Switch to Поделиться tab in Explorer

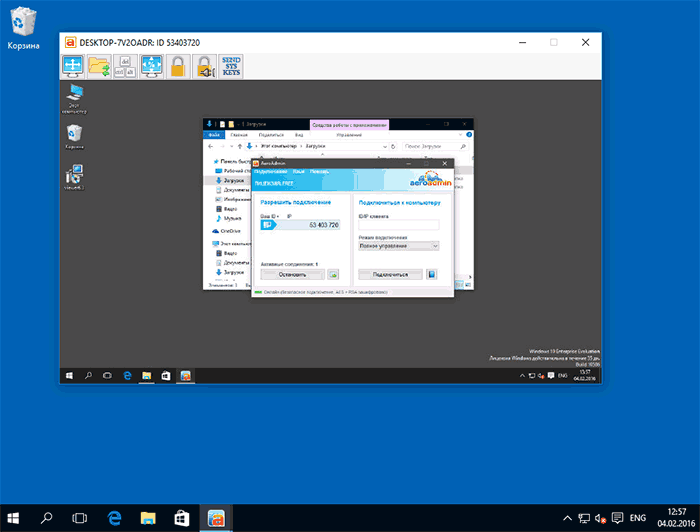pyautogui.click(x=271, y=135)
